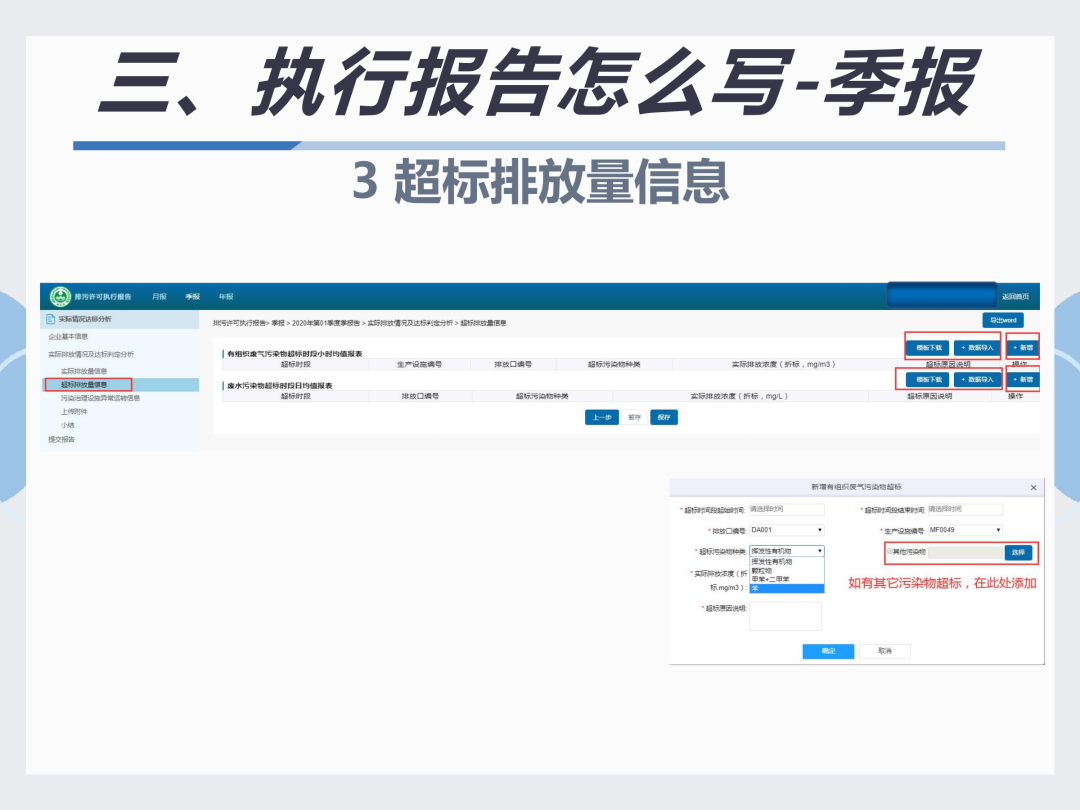Open the 生产设施编号 MF0049 dropdown

pos(966,530)
